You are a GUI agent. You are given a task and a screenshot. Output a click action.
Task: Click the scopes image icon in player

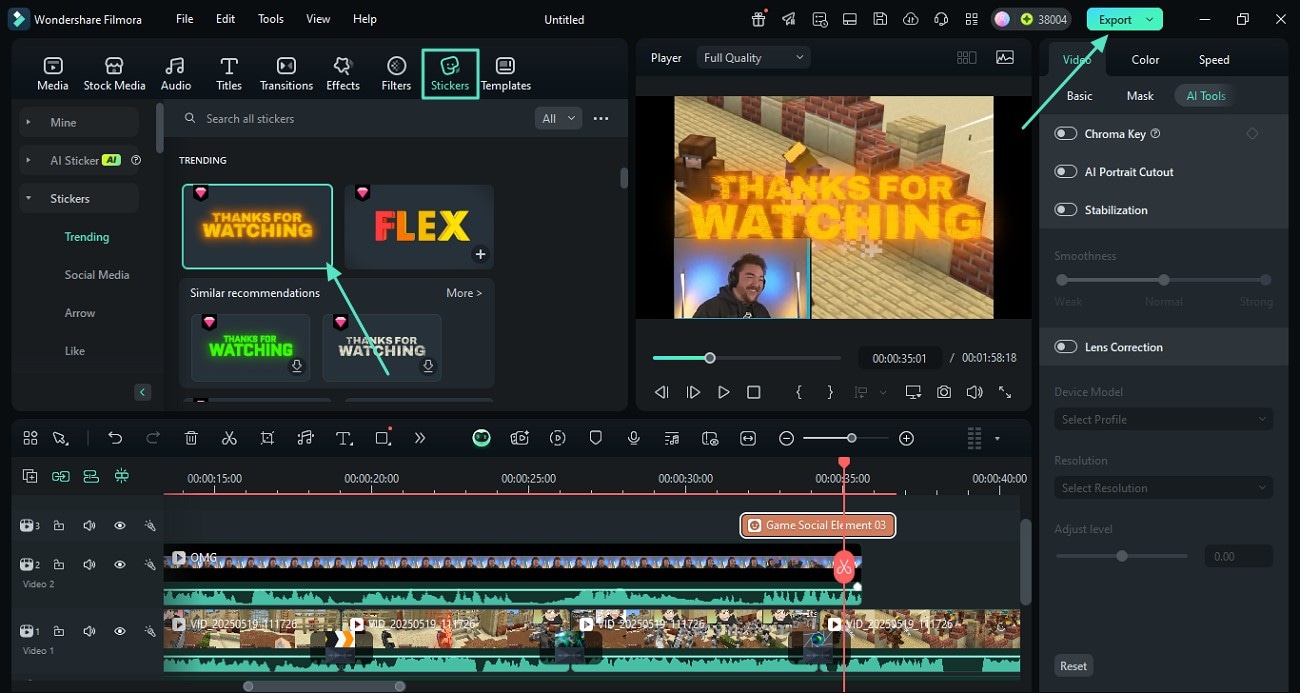[x=1005, y=58]
